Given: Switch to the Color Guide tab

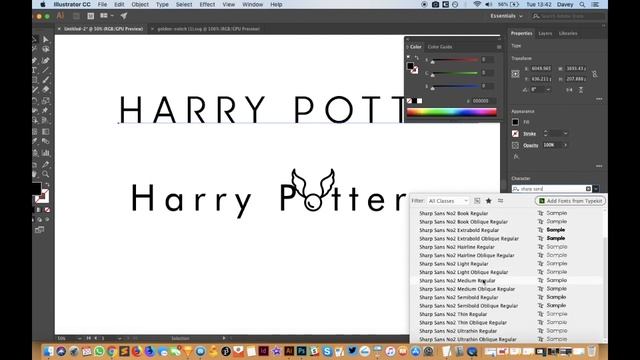Looking at the screenshot, I should (x=440, y=47).
